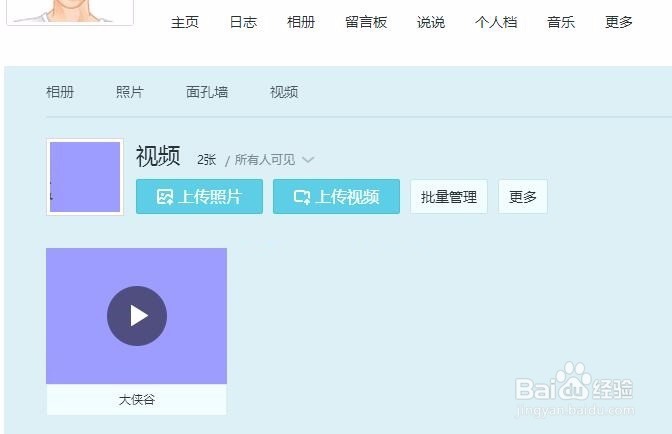Click the profile avatar picture
Viewport: 672px width, 434px height.
click(70, 12)
